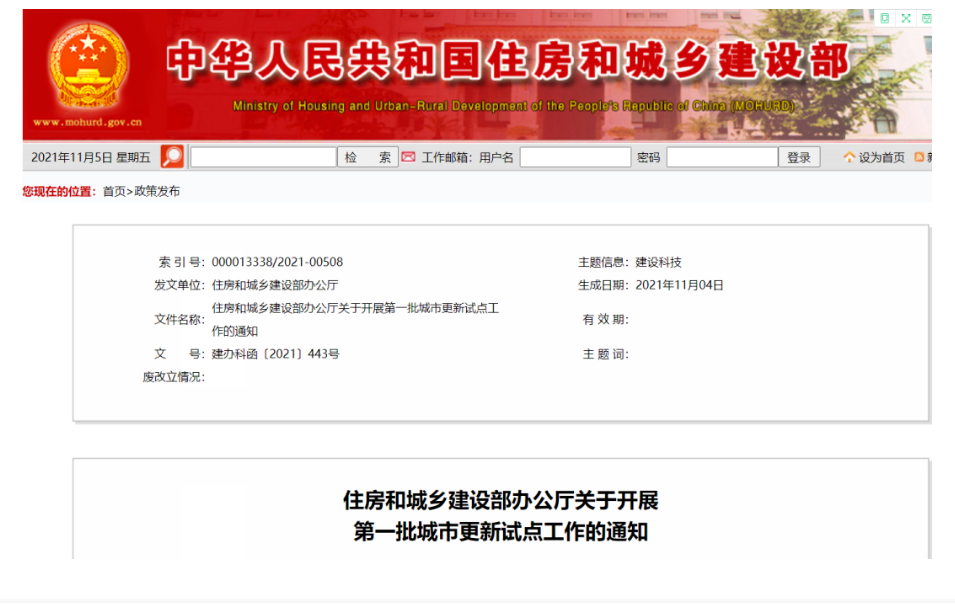Click the 索引号 label
Image resolution: width=955 pixels, height=604 pixels.
(x=181, y=262)
